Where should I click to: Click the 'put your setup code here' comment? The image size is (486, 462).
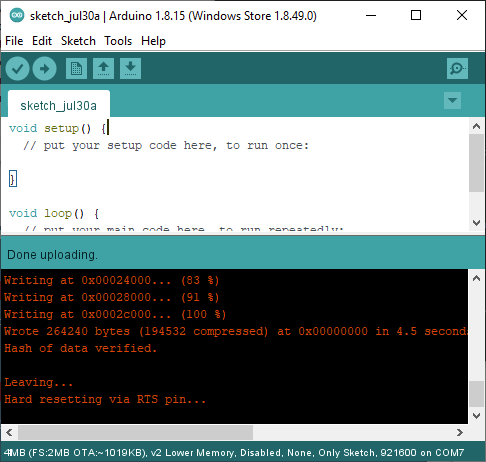pyautogui.click(x=166, y=146)
